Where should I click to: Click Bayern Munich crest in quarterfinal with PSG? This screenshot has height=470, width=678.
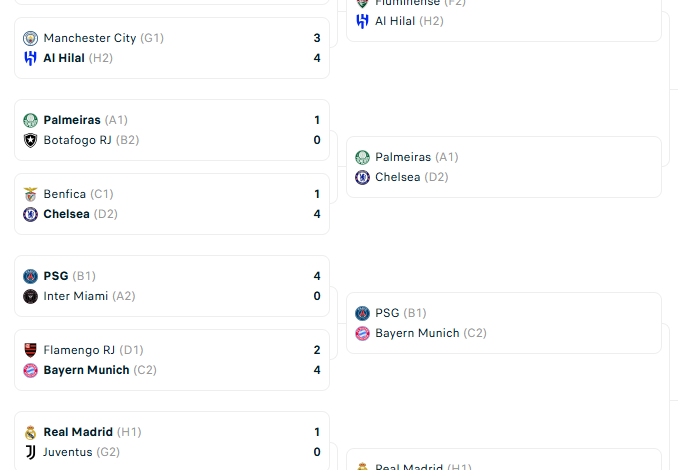[362, 333]
